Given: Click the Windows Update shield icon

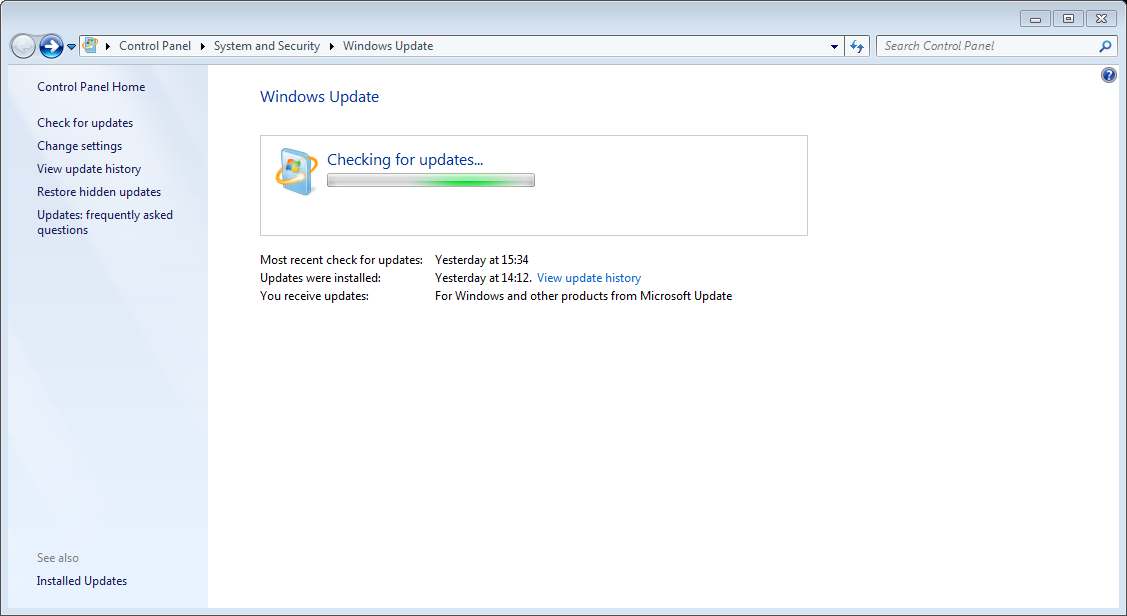Looking at the screenshot, I should 296,171.
